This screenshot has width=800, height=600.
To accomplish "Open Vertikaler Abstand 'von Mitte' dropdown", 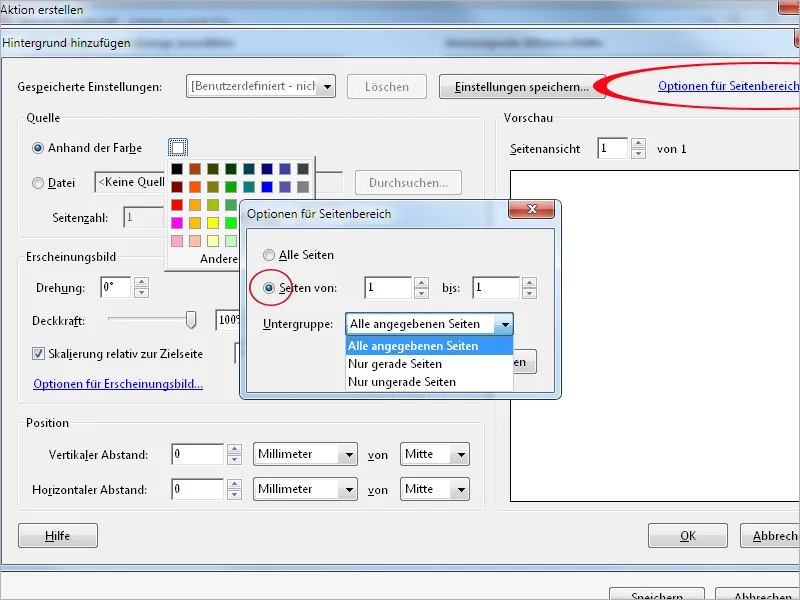I will (435, 454).
